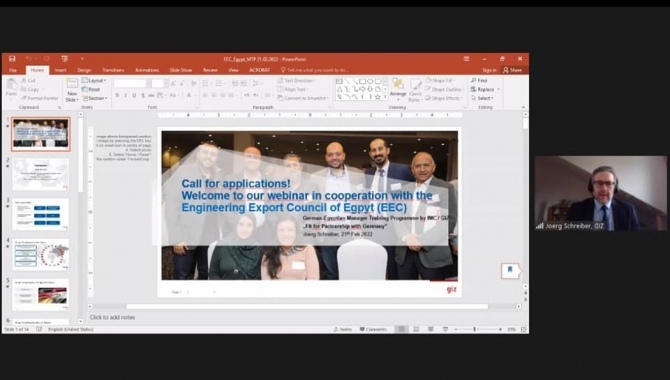The width and height of the screenshot is (670, 380).
Task: Undo the last action
Action: click(x=28, y=59)
